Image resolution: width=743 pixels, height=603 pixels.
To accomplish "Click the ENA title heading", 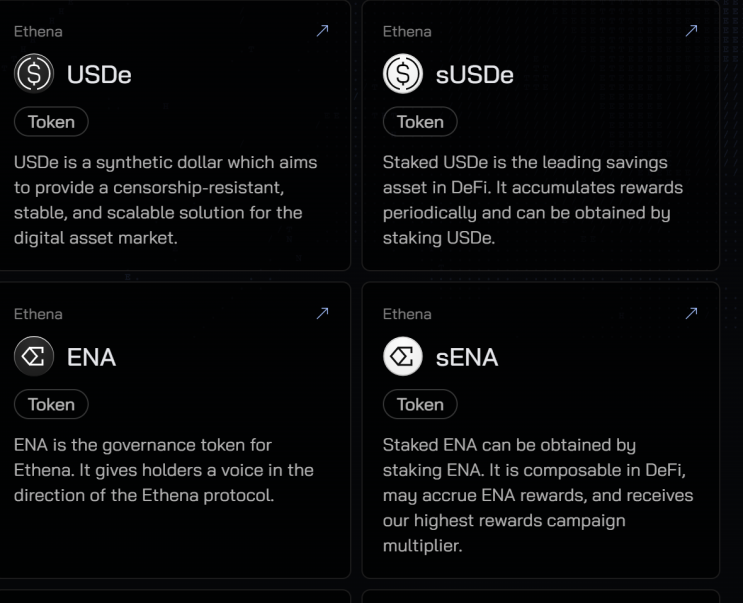I will click(x=91, y=358).
